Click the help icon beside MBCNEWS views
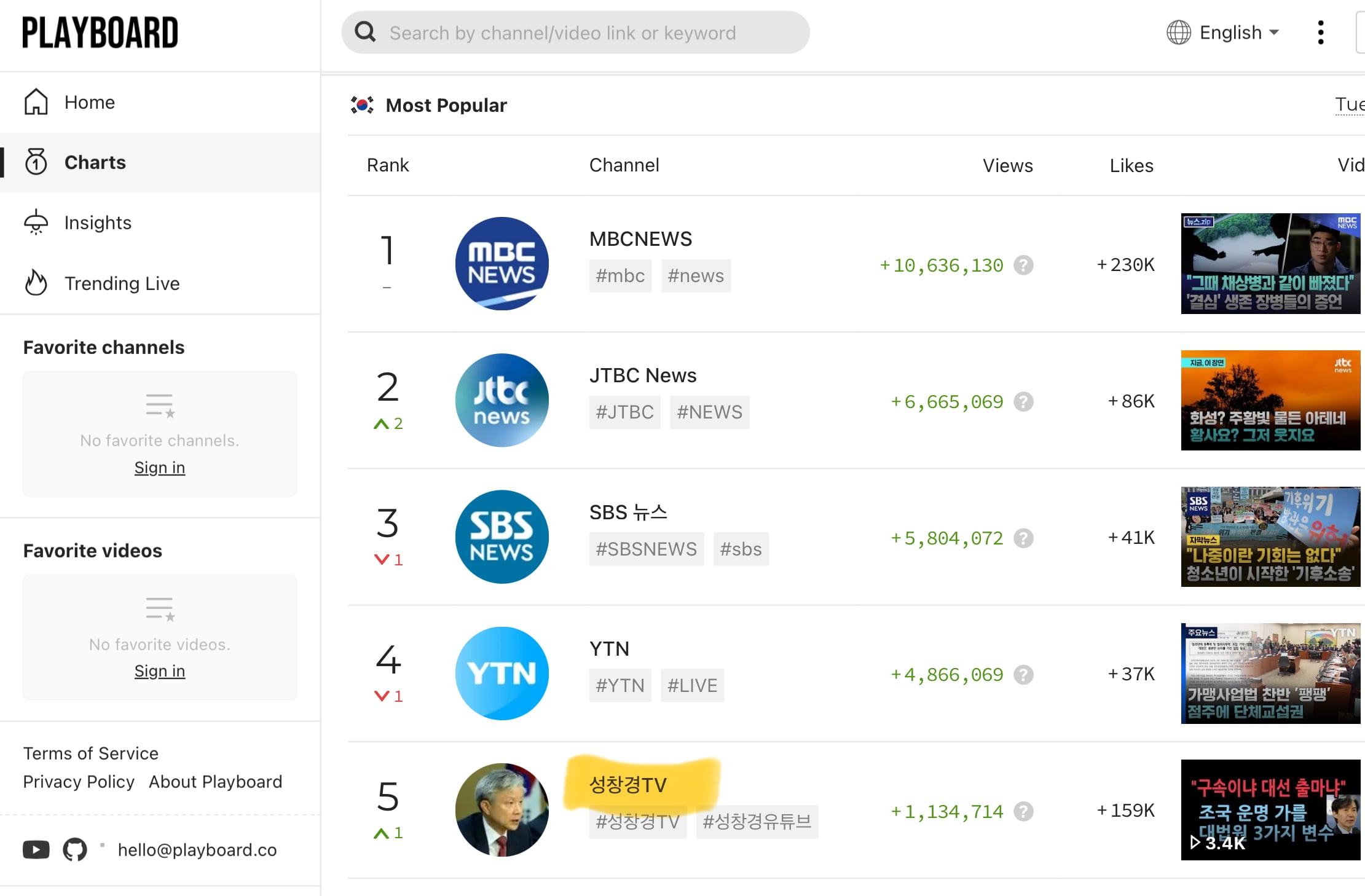The height and width of the screenshot is (896, 1365). tap(1023, 265)
